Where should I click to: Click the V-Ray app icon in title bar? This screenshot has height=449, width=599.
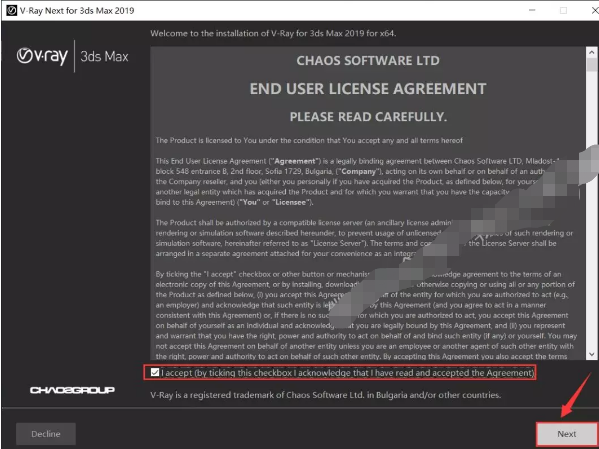pos(11,10)
